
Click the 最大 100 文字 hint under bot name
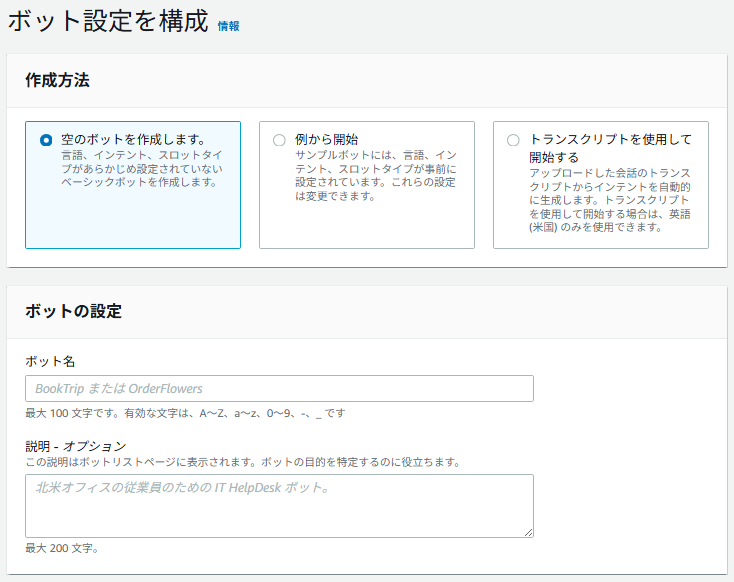point(185,413)
